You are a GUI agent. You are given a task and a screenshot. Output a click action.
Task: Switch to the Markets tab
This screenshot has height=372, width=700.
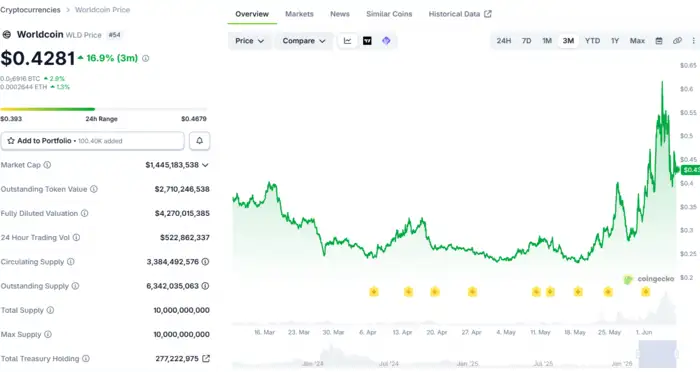tap(299, 14)
